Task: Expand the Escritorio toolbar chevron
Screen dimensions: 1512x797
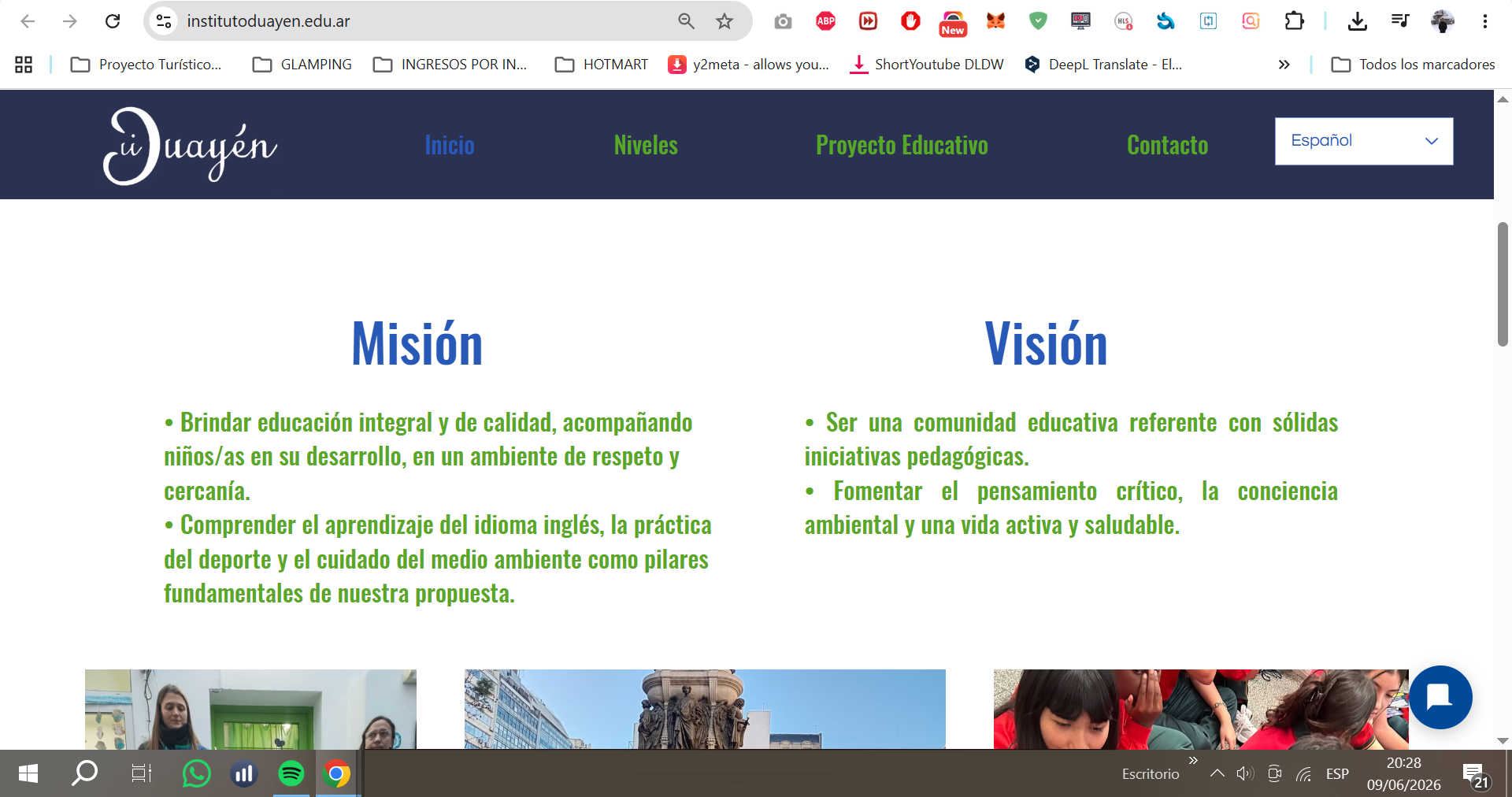Action: (1193, 761)
